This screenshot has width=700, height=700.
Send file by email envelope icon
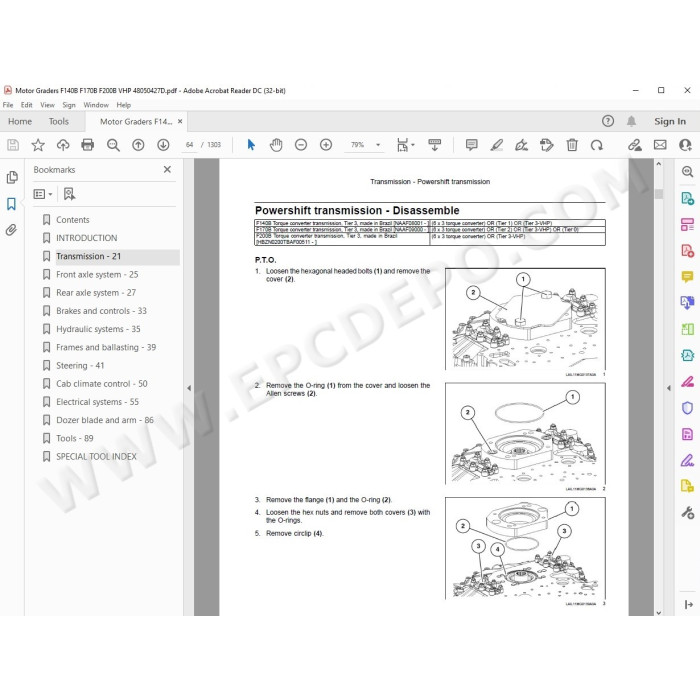tap(660, 145)
